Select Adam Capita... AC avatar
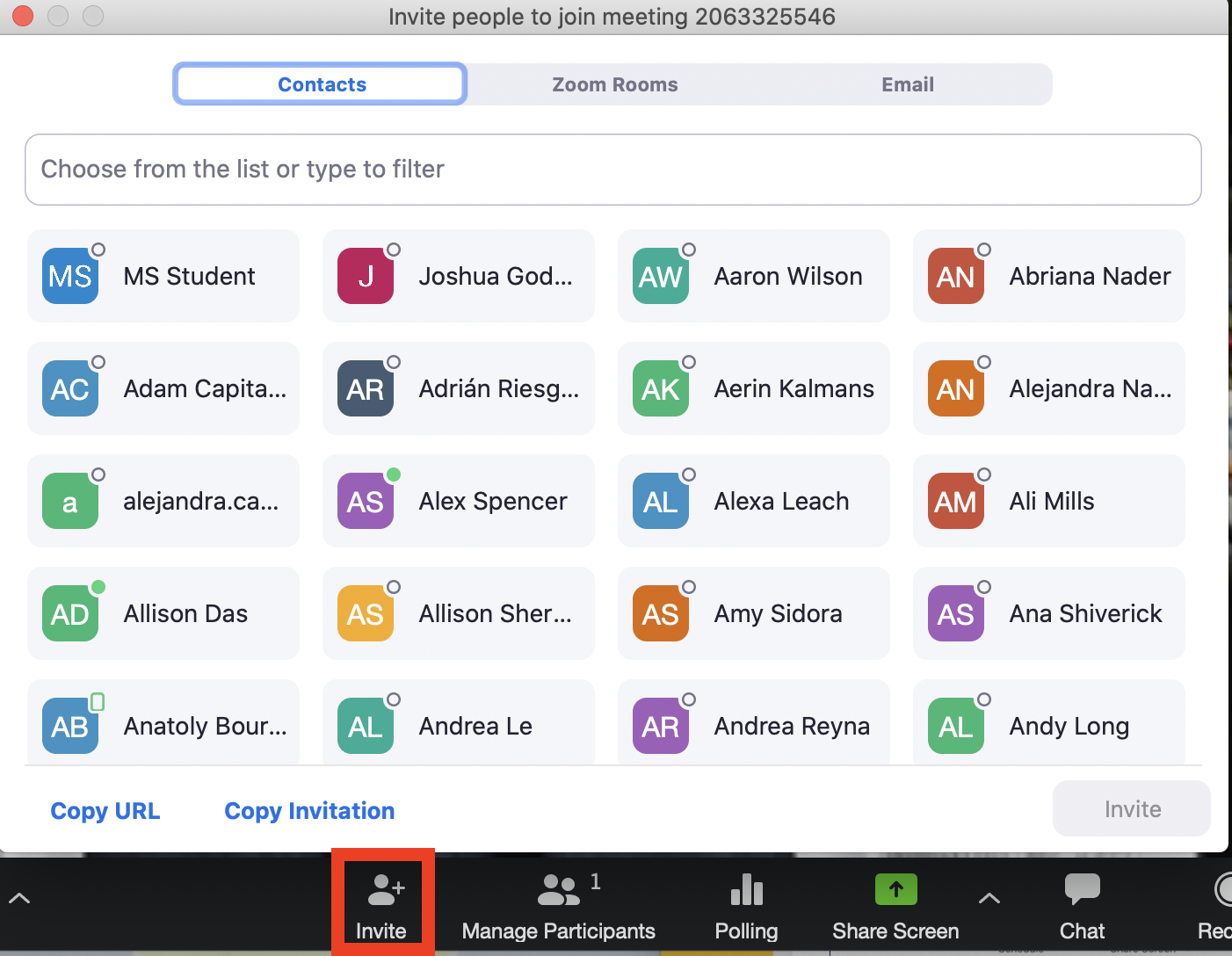This screenshot has width=1232, height=956. [x=70, y=388]
